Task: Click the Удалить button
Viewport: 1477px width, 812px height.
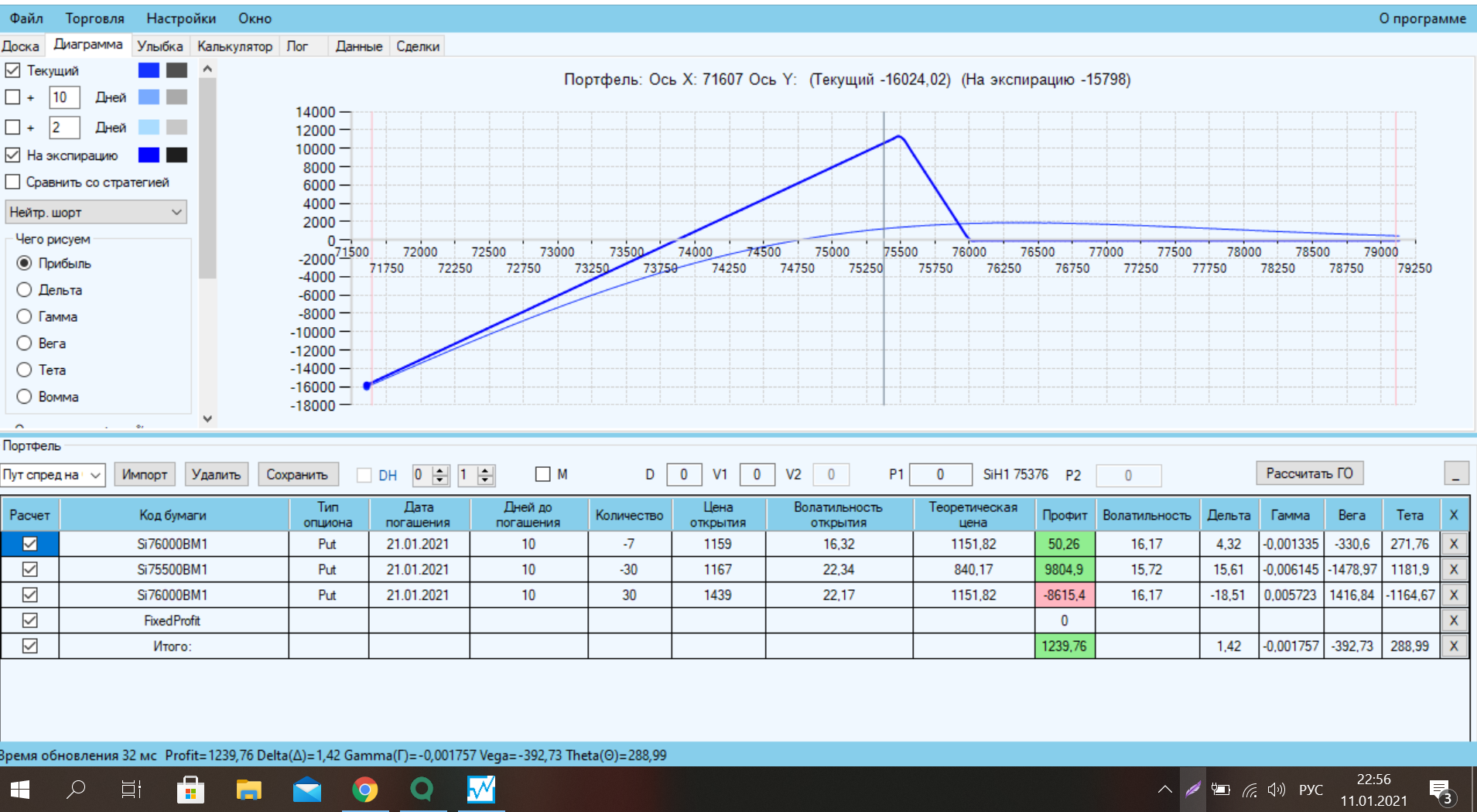Action: point(216,474)
